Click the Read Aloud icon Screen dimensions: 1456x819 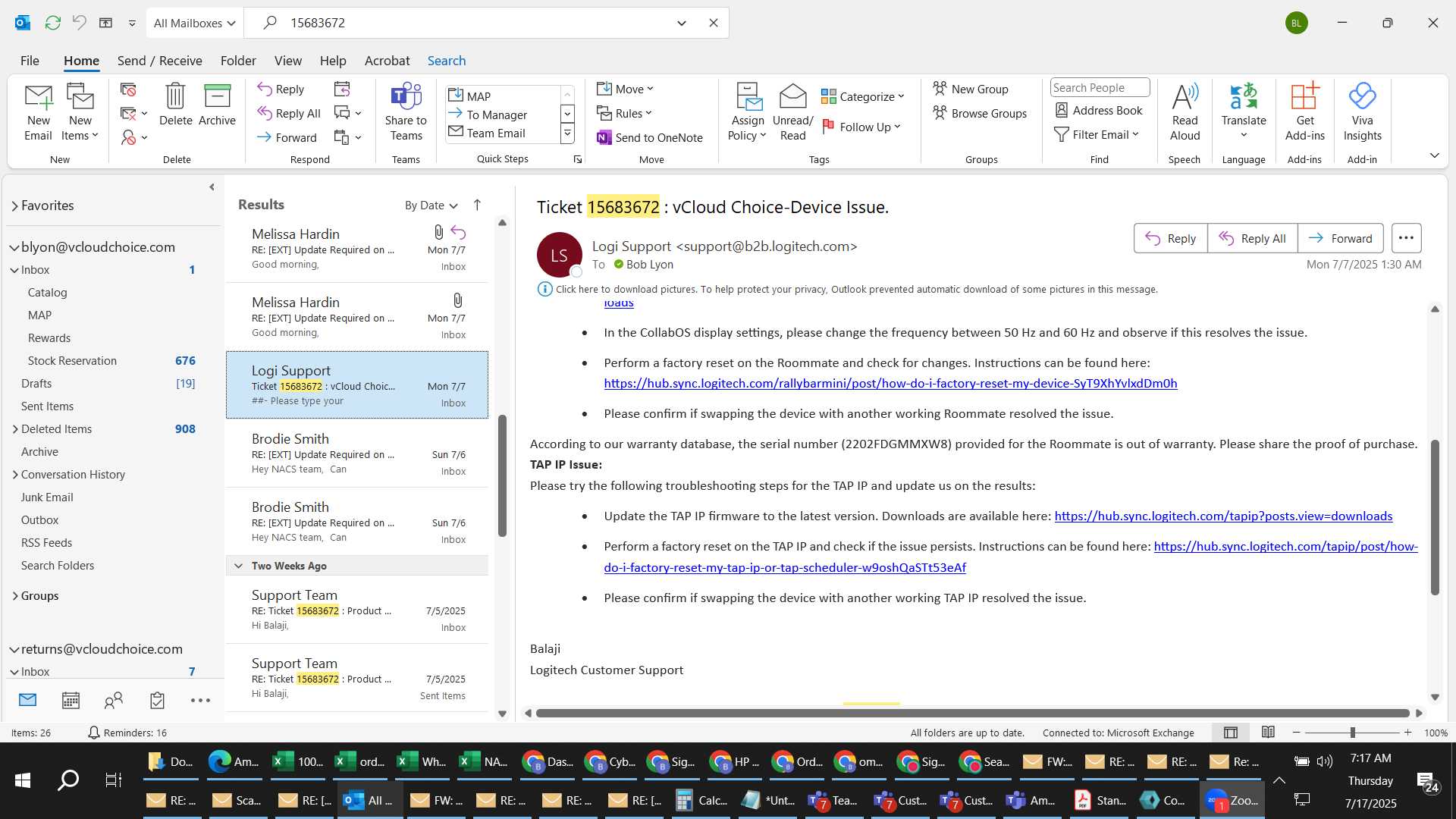tap(1185, 112)
